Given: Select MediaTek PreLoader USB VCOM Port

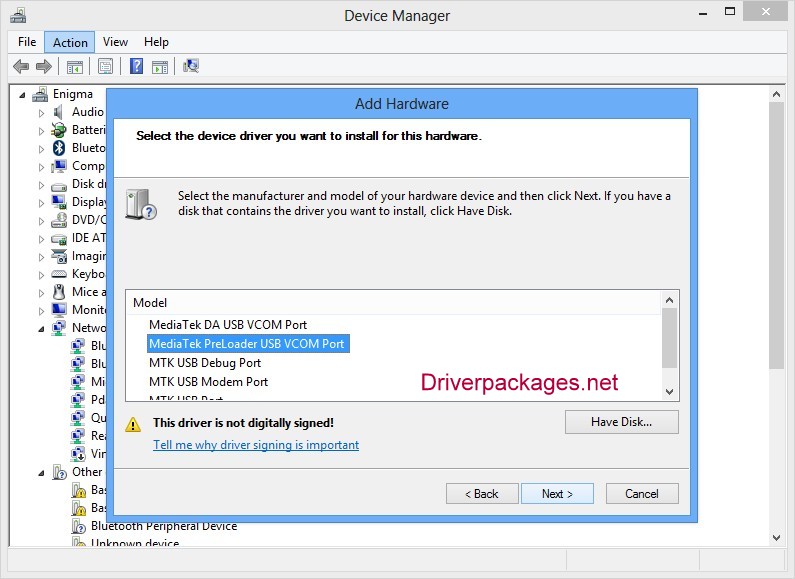Looking at the screenshot, I should [x=247, y=344].
